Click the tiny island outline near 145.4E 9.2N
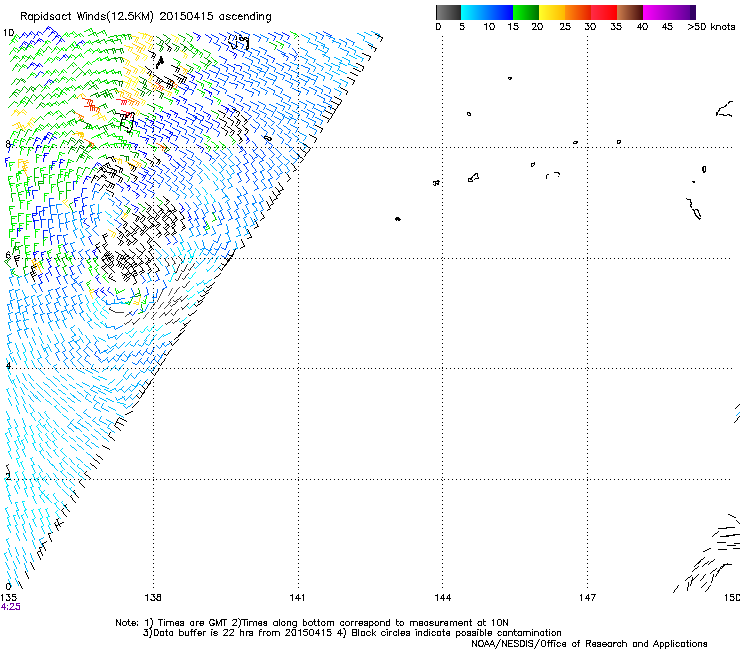 point(510,78)
